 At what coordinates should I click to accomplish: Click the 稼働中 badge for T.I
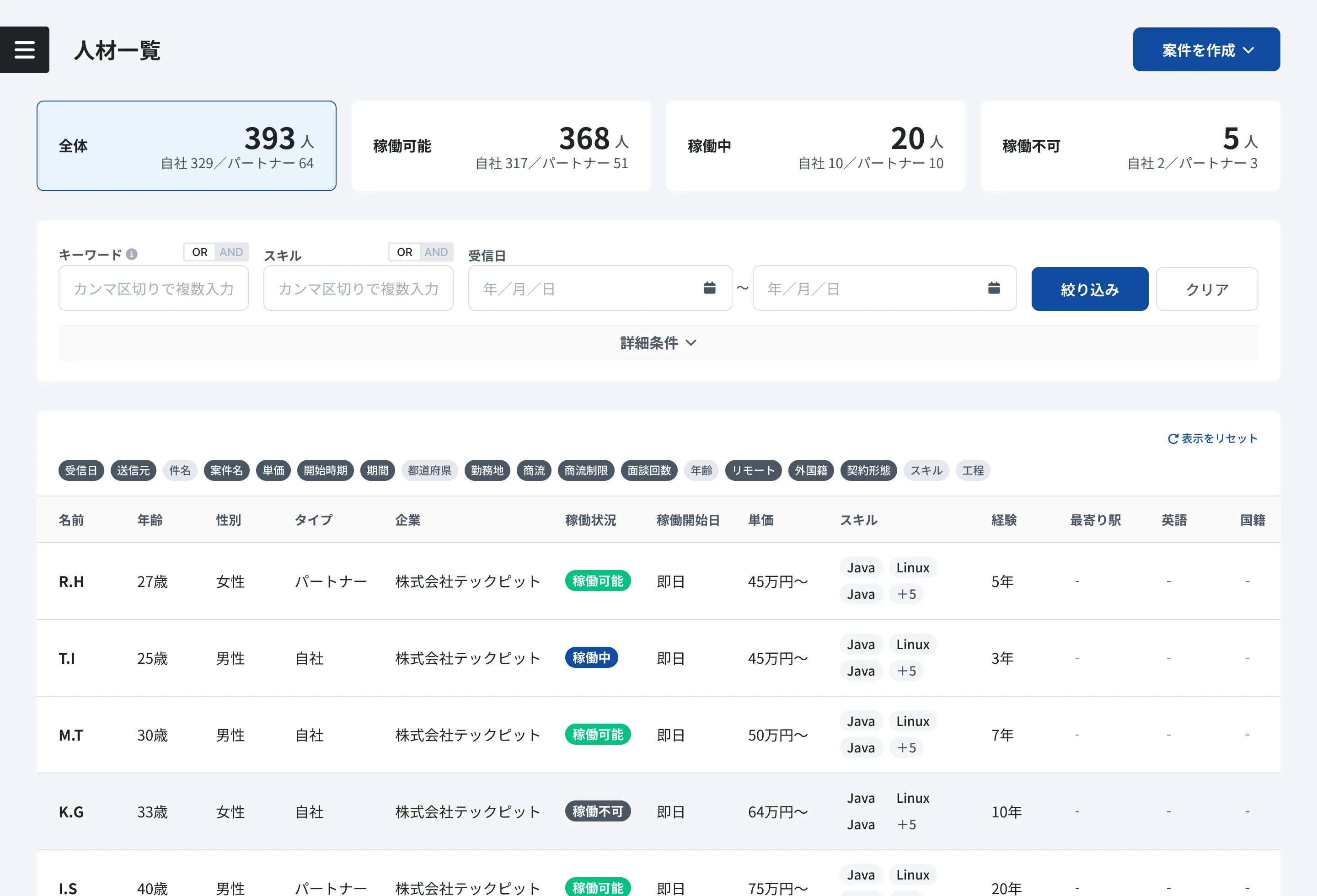(x=591, y=657)
